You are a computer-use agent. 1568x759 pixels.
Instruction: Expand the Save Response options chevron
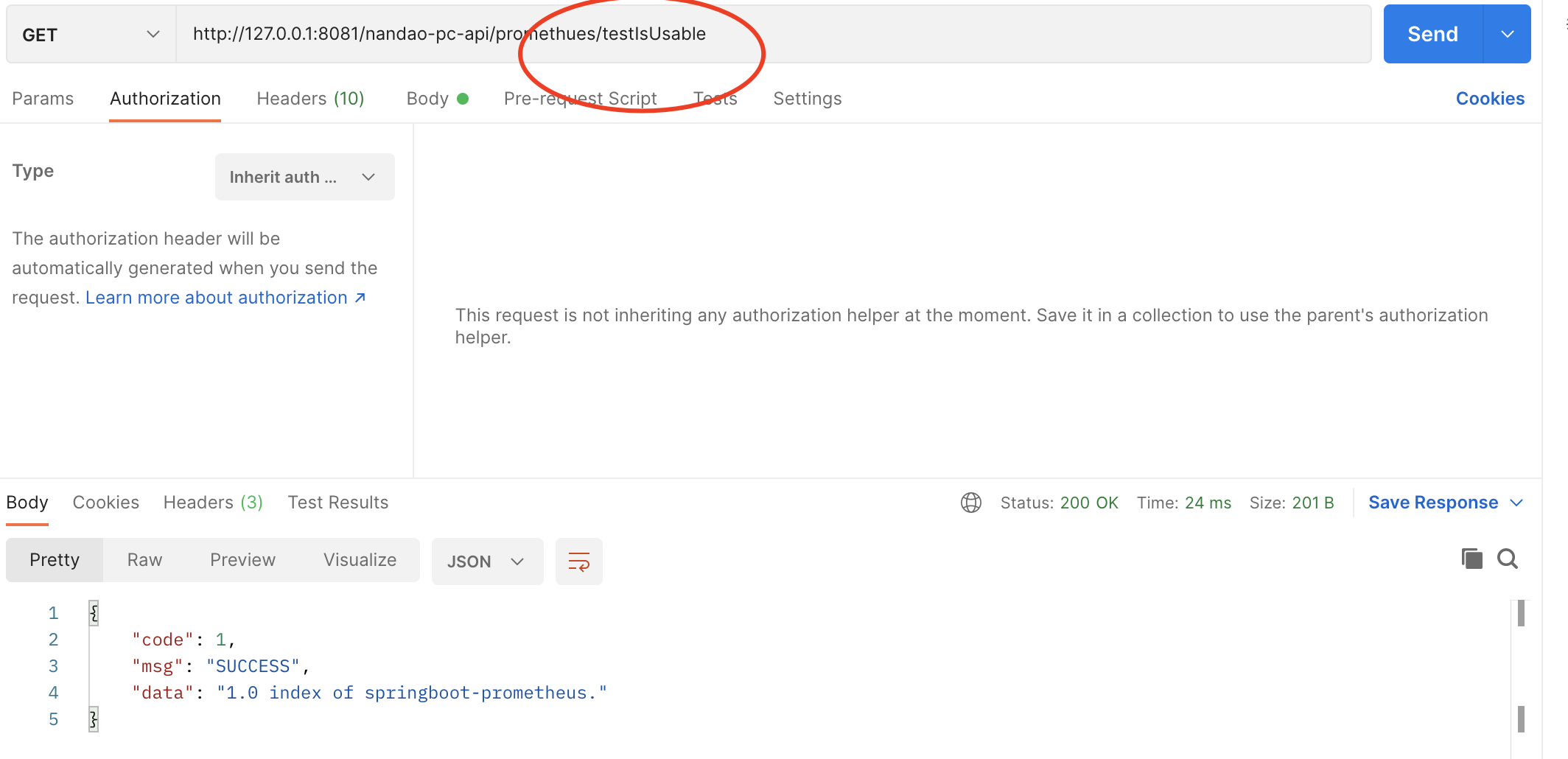click(x=1516, y=503)
